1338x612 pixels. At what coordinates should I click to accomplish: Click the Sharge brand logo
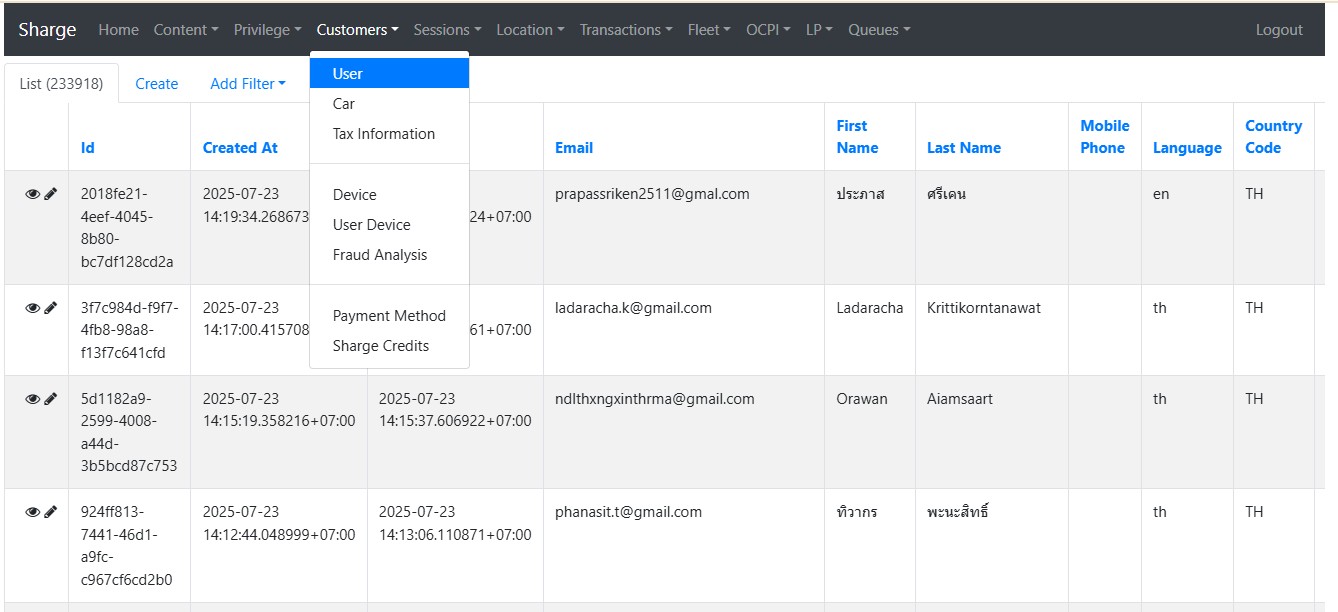click(47, 30)
